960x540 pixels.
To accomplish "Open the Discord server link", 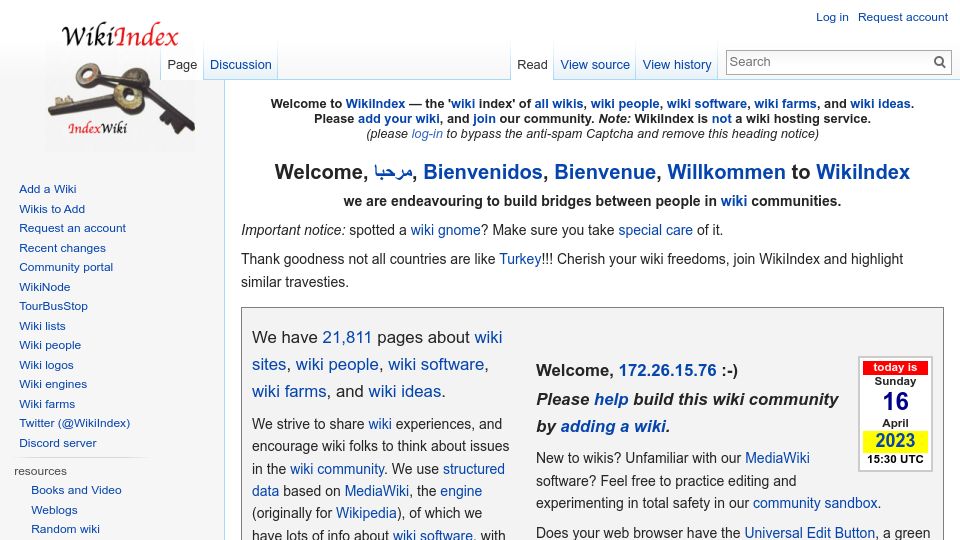I will tap(58, 443).
